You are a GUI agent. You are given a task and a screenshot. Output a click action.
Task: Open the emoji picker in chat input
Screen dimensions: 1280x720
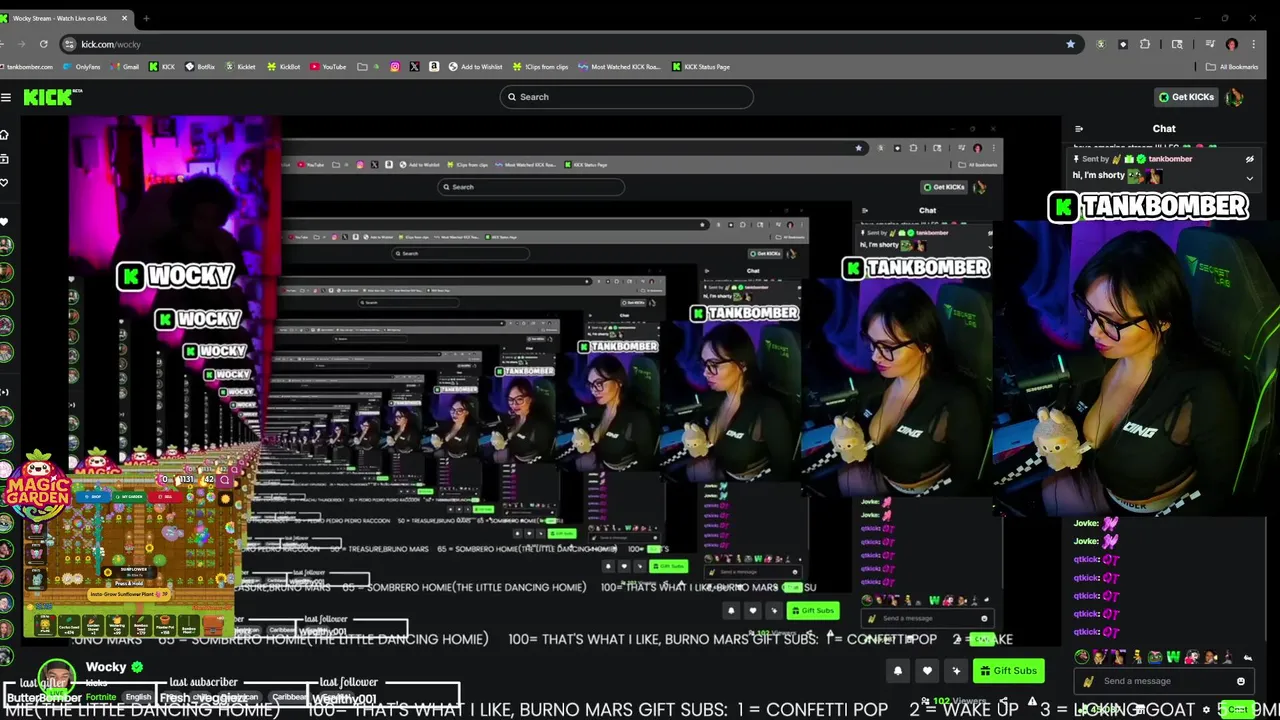tap(1241, 681)
